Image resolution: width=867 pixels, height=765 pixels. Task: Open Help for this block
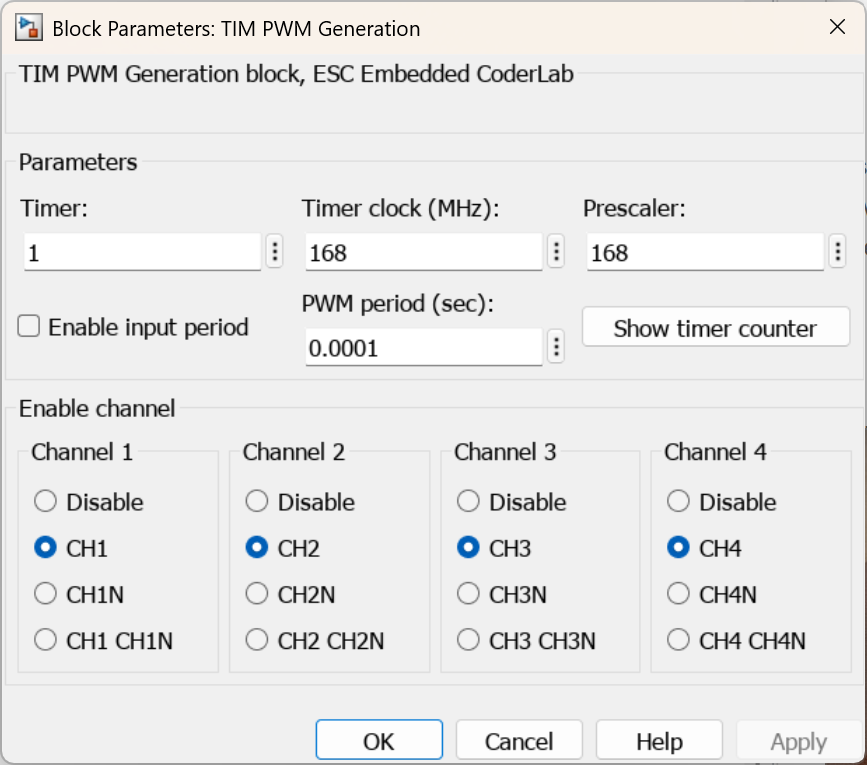[x=659, y=740]
